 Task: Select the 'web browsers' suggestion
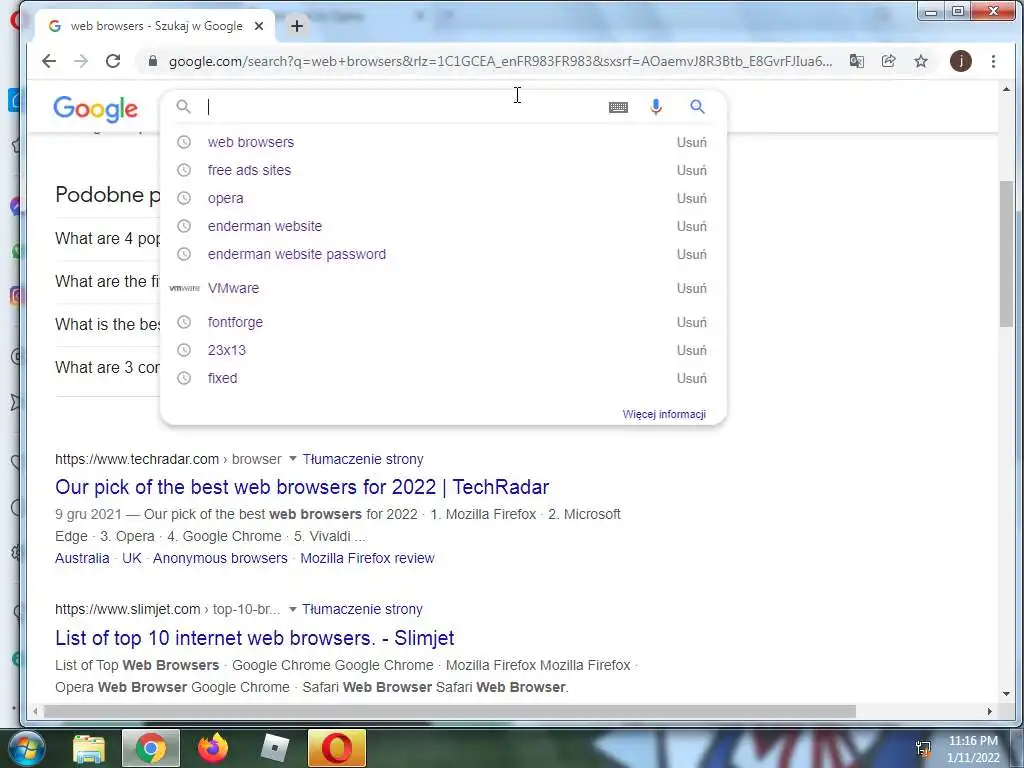pyautogui.click(x=251, y=142)
